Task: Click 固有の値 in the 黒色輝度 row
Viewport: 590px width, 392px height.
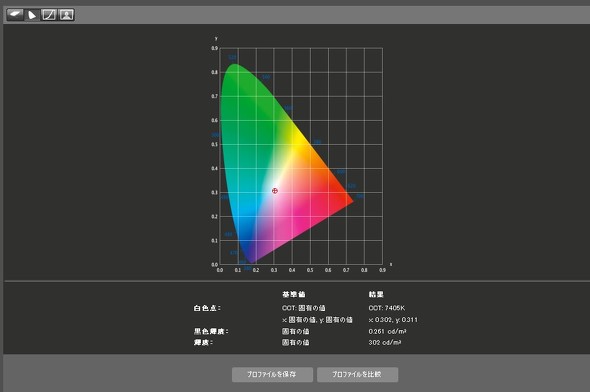Action: pyautogui.click(x=295, y=331)
